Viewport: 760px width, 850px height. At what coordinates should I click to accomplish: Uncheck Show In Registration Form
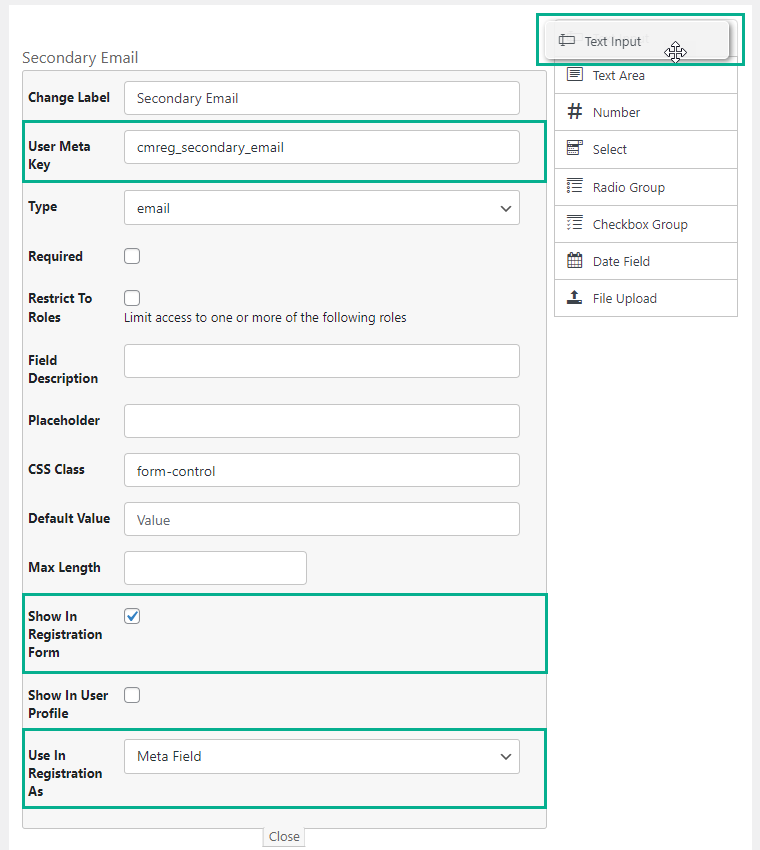tap(132, 616)
